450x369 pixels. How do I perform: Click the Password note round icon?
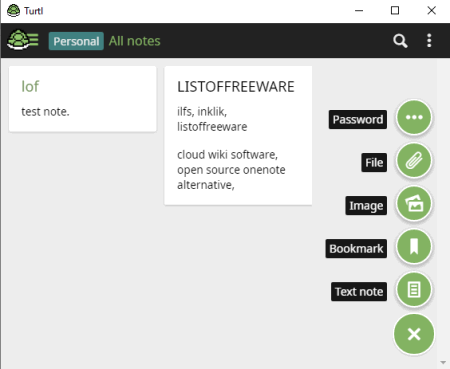point(414,117)
